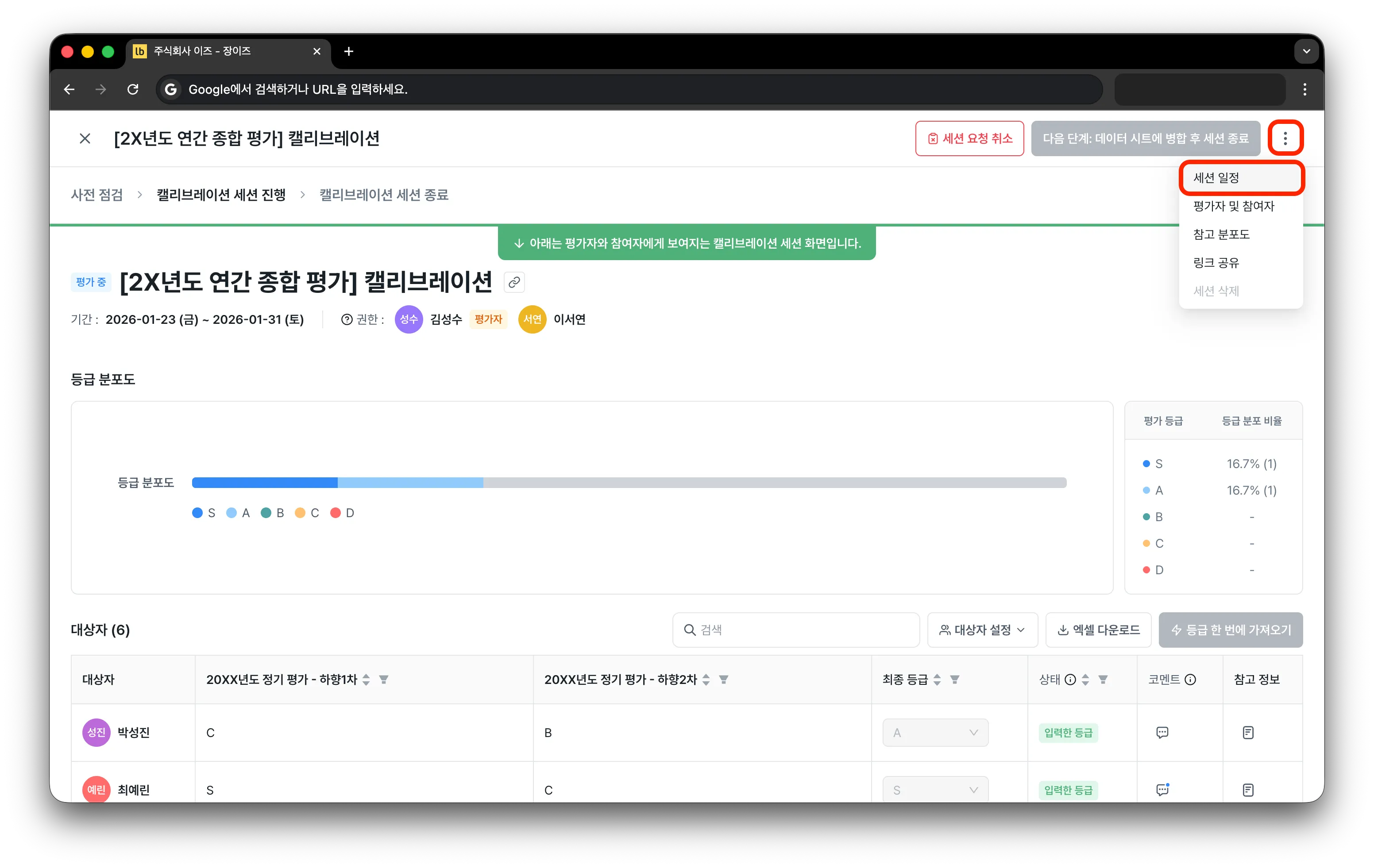1374x868 pixels.
Task: Close the calibration page with X icon
Action: (85, 138)
